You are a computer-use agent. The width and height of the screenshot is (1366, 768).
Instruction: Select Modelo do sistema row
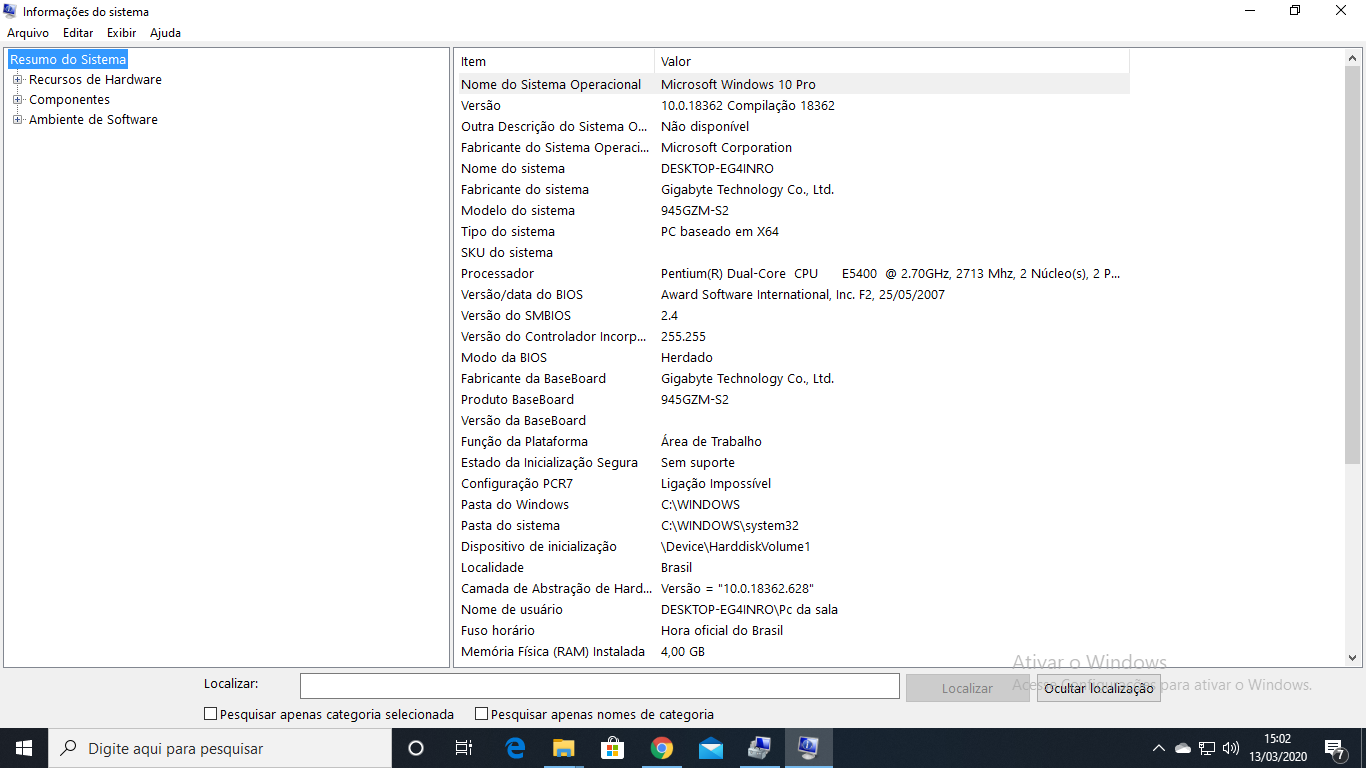793,210
